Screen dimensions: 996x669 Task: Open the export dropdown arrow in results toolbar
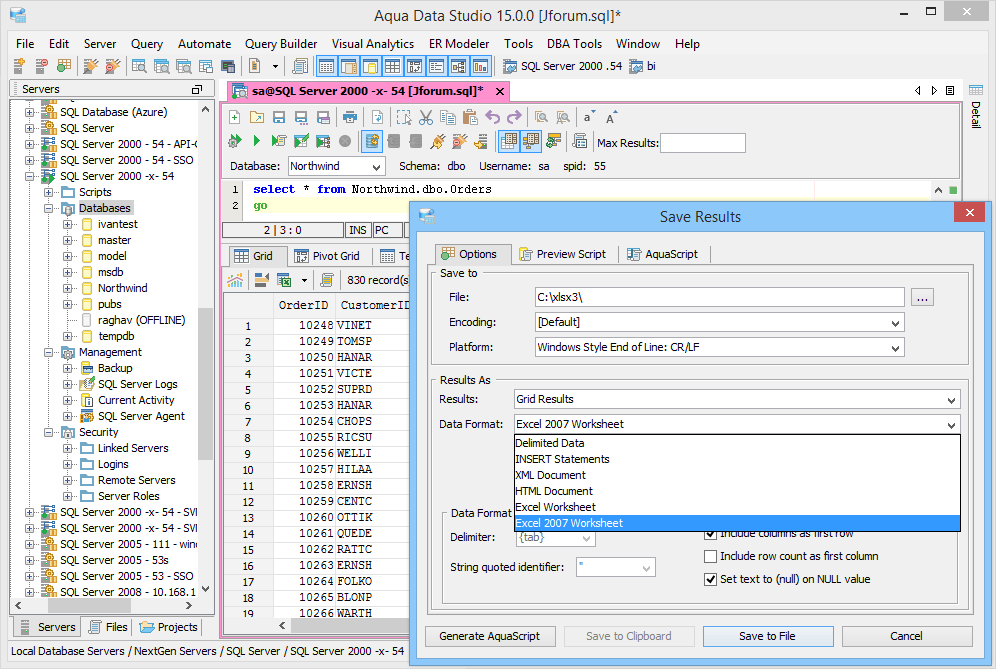[x=304, y=280]
